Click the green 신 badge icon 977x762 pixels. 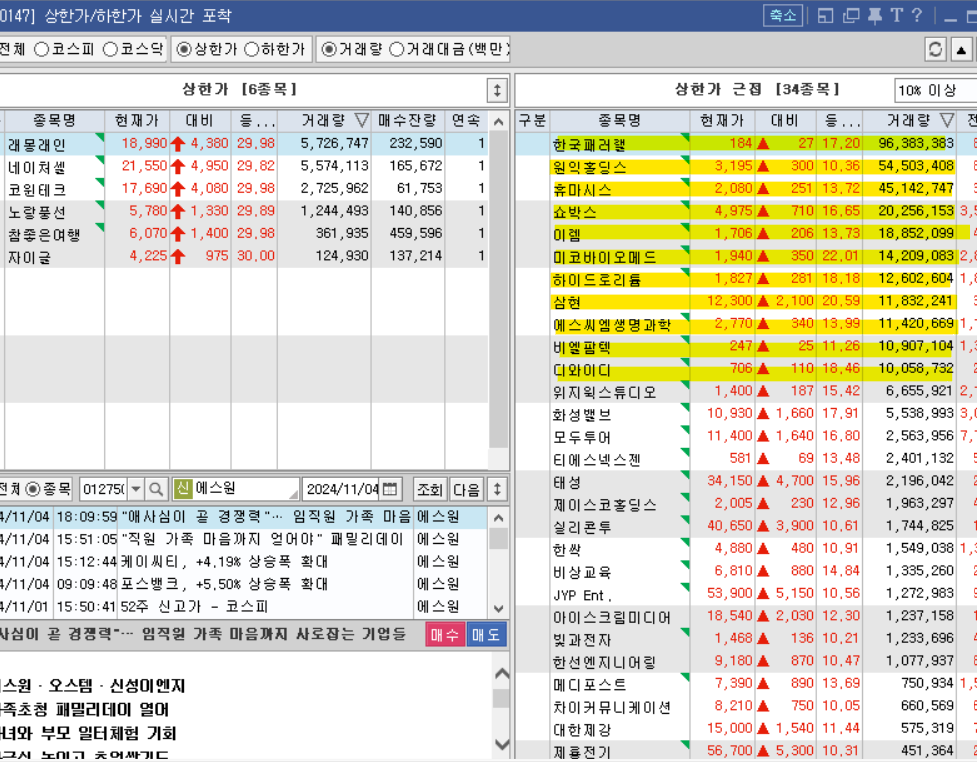pos(183,489)
